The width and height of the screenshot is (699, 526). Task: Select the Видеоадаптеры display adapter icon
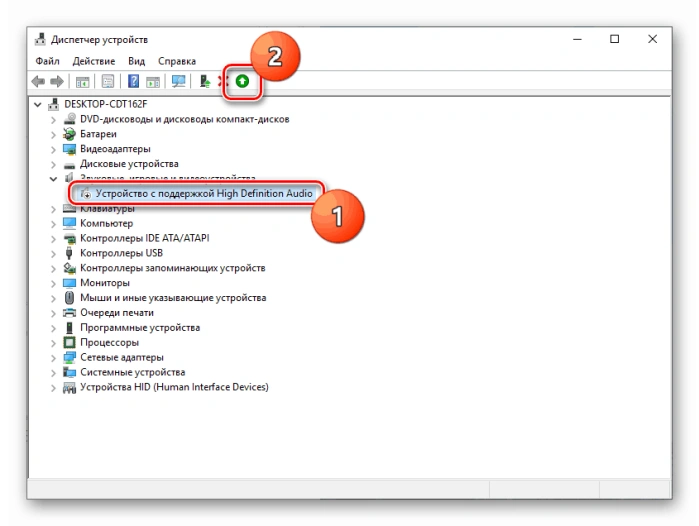click(x=70, y=149)
